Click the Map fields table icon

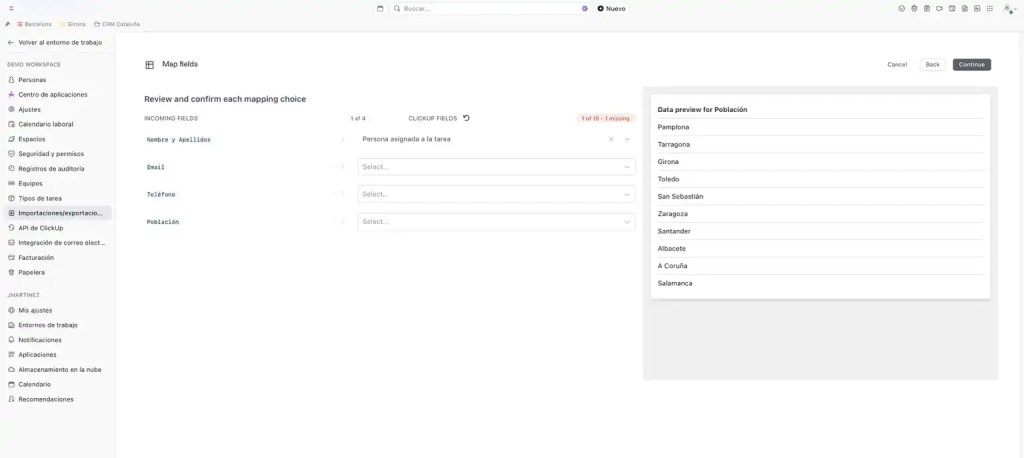(x=150, y=65)
